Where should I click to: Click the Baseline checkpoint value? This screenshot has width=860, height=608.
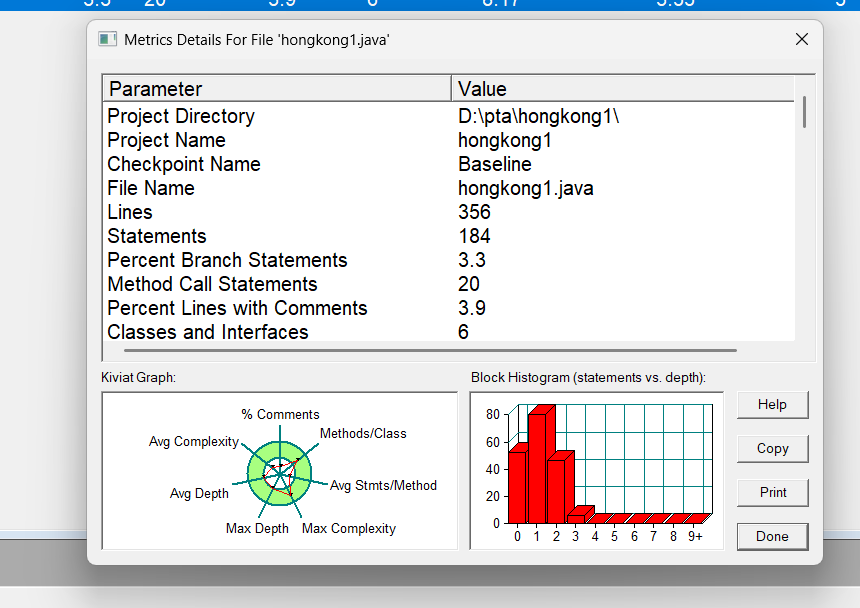point(495,164)
